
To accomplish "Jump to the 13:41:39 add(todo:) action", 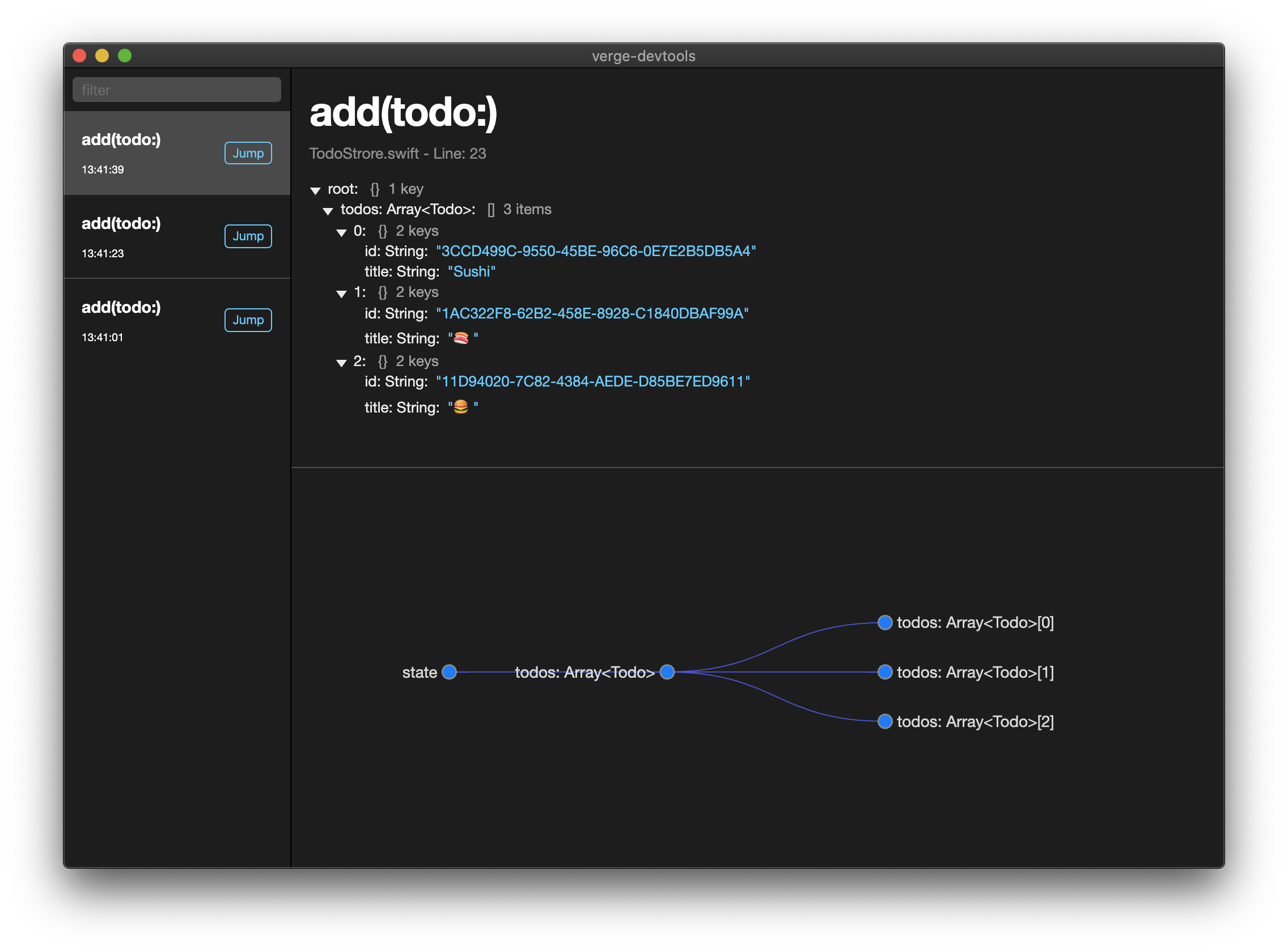I will pyautogui.click(x=248, y=154).
